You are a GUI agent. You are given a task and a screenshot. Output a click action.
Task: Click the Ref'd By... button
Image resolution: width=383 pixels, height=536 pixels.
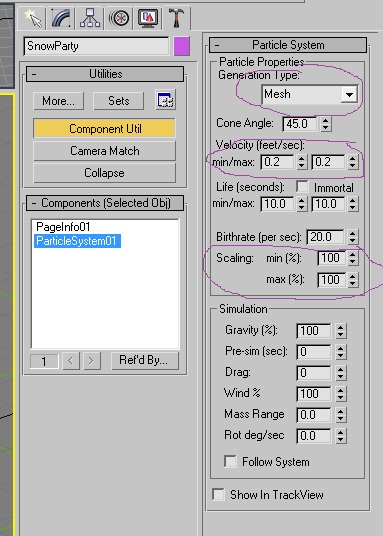145,360
